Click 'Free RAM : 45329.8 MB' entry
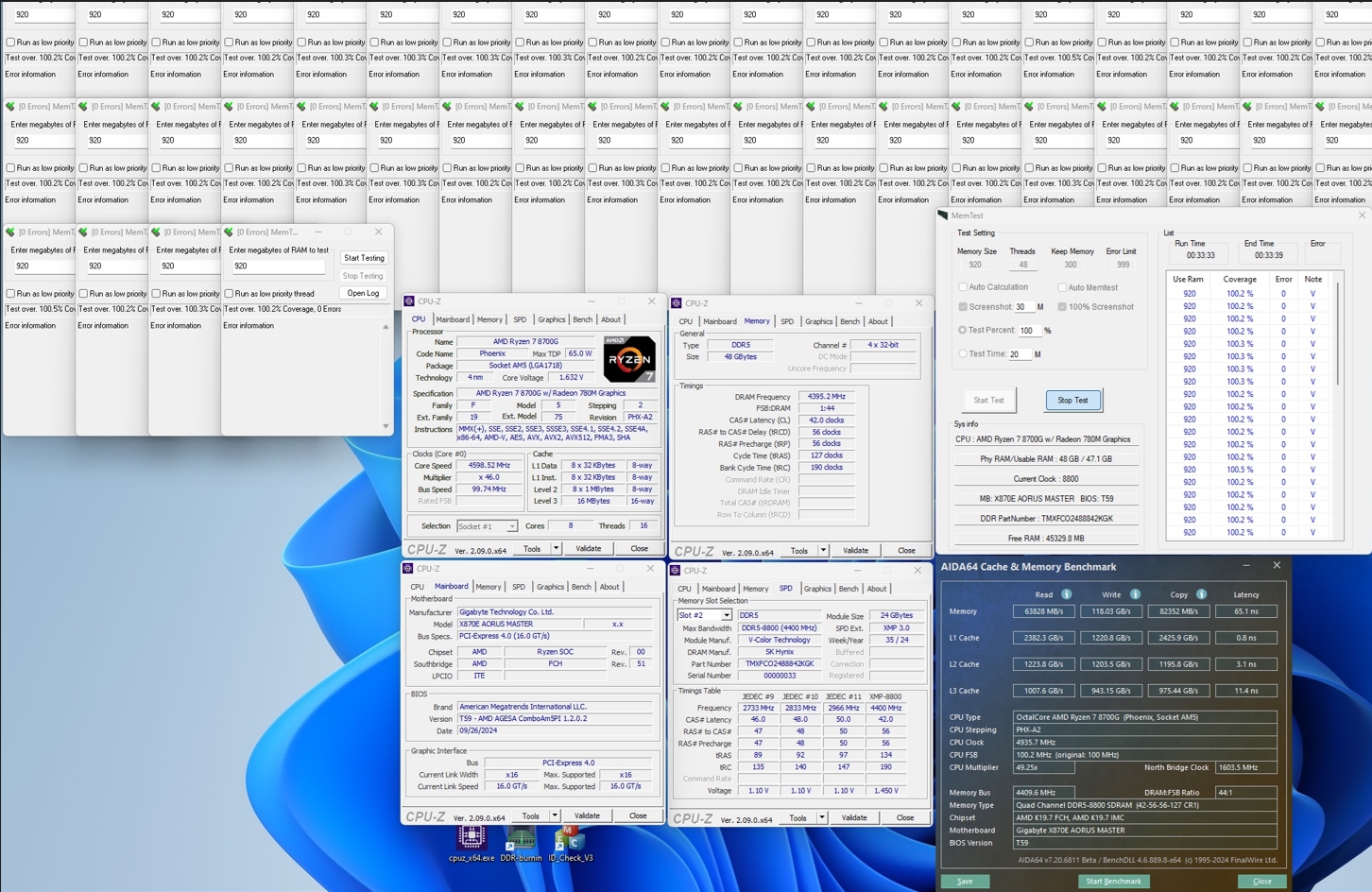 coord(1046,539)
